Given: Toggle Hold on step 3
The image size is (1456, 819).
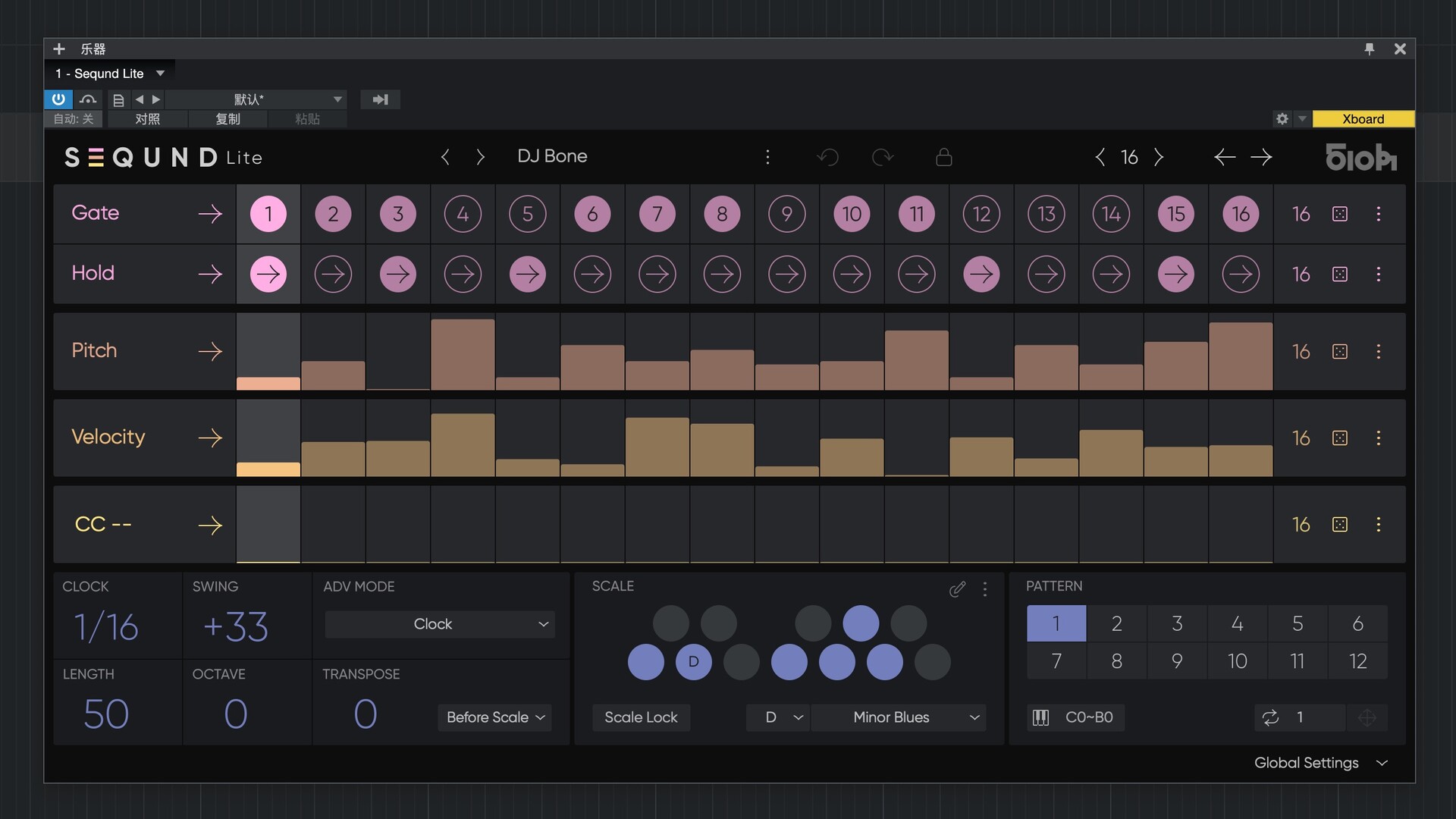Looking at the screenshot, I should 398,274.
